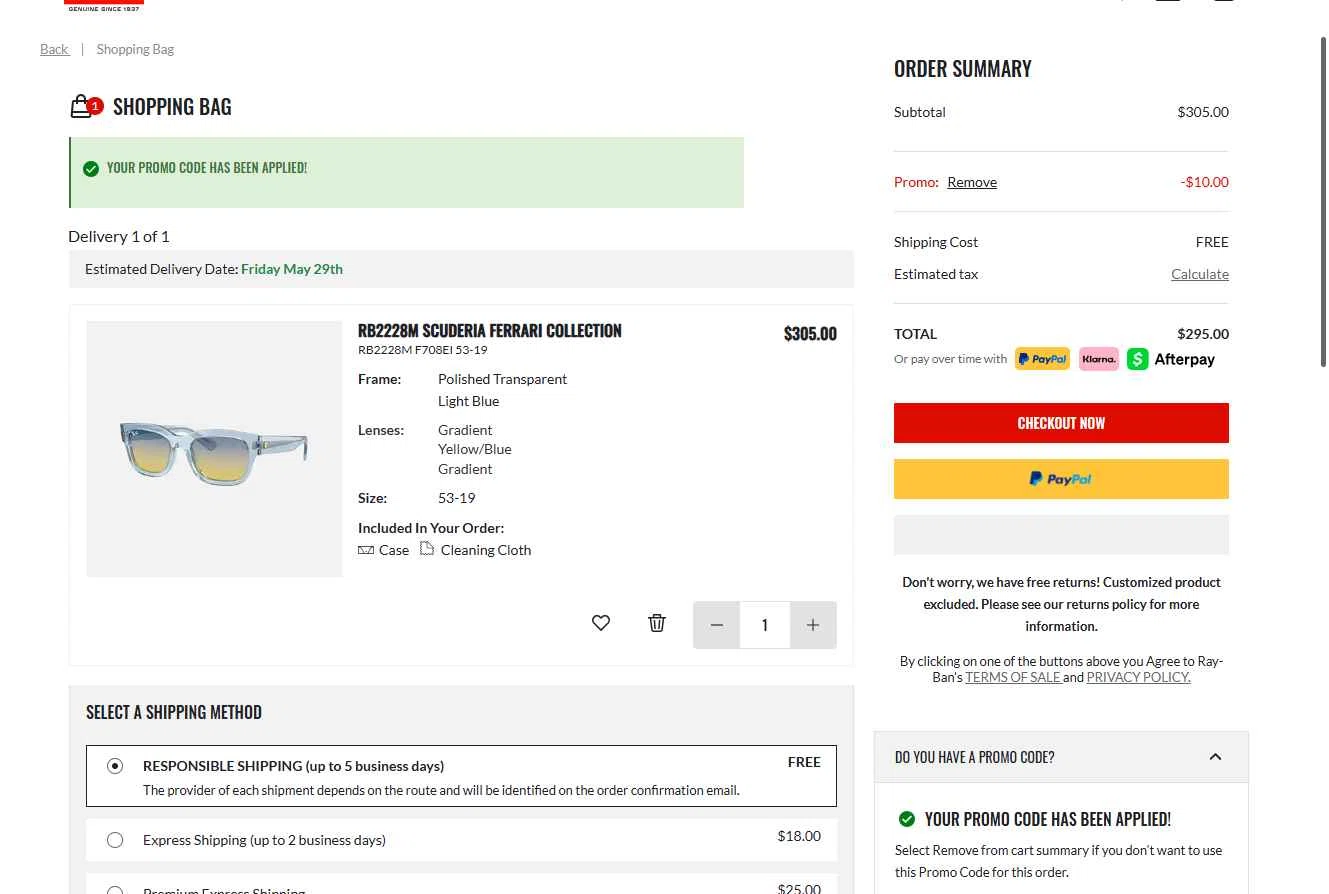Click the green checkmark in promo banner
1329x894 pixels.
(x=91, y=168)
